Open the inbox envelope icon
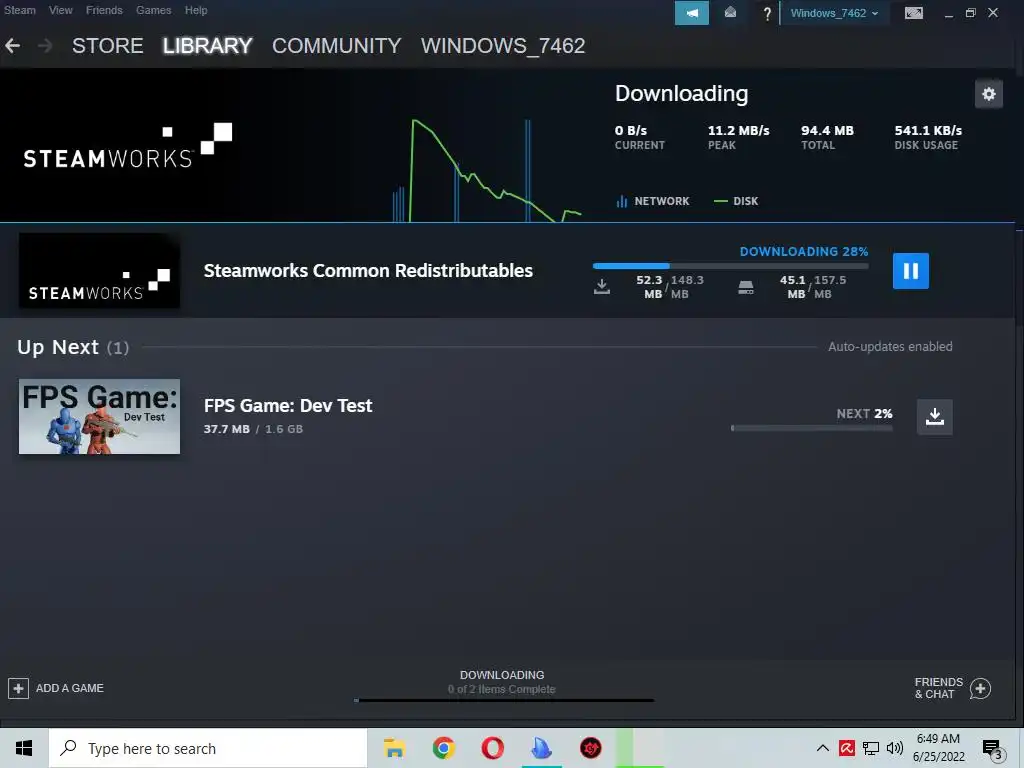 [x=730, y=13]
